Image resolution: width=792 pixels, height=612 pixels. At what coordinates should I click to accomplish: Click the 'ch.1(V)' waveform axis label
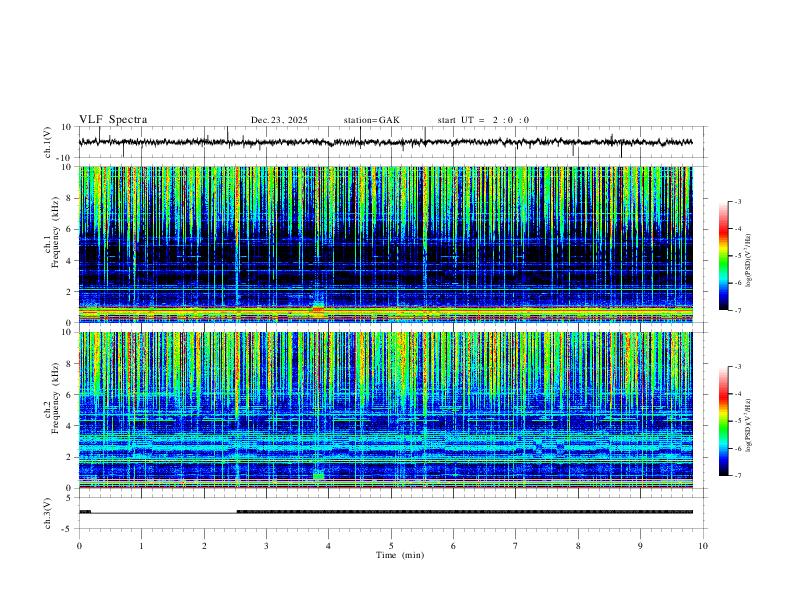(47, 143)
